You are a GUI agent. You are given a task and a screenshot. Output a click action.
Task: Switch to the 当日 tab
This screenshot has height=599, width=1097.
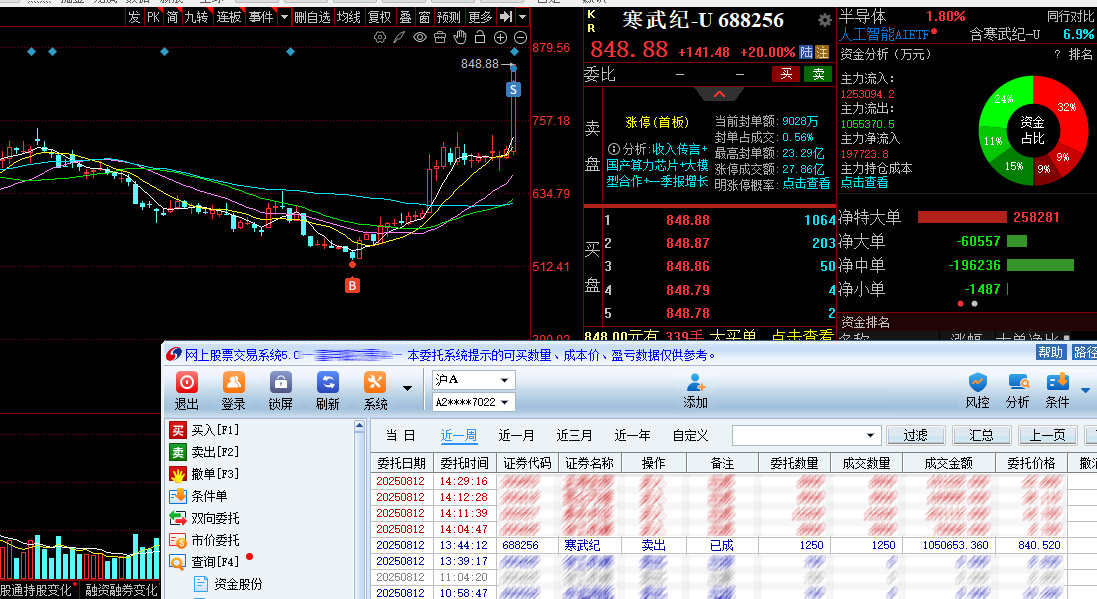pyautogui.click(x=401, y=436)
